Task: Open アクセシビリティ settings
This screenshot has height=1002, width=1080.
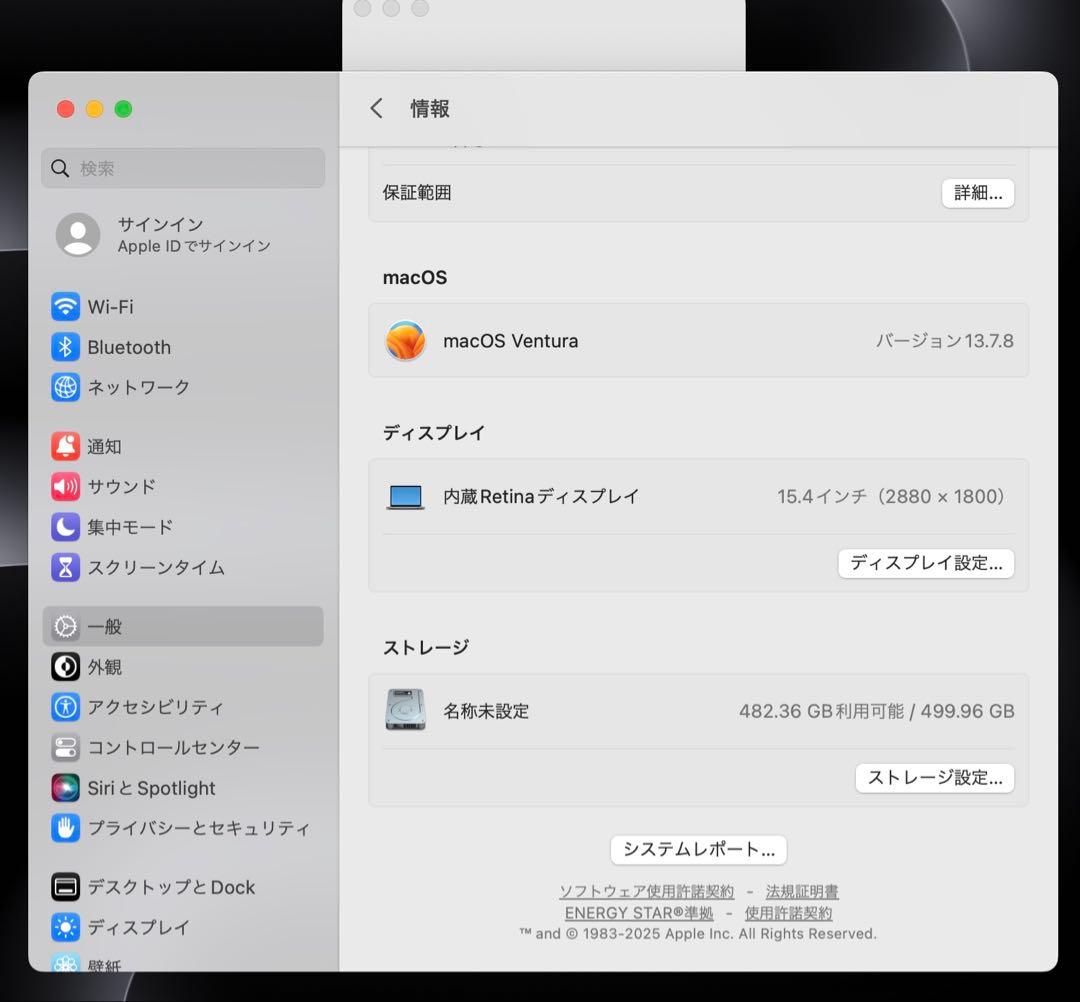Action: click(x=135, y=707)
